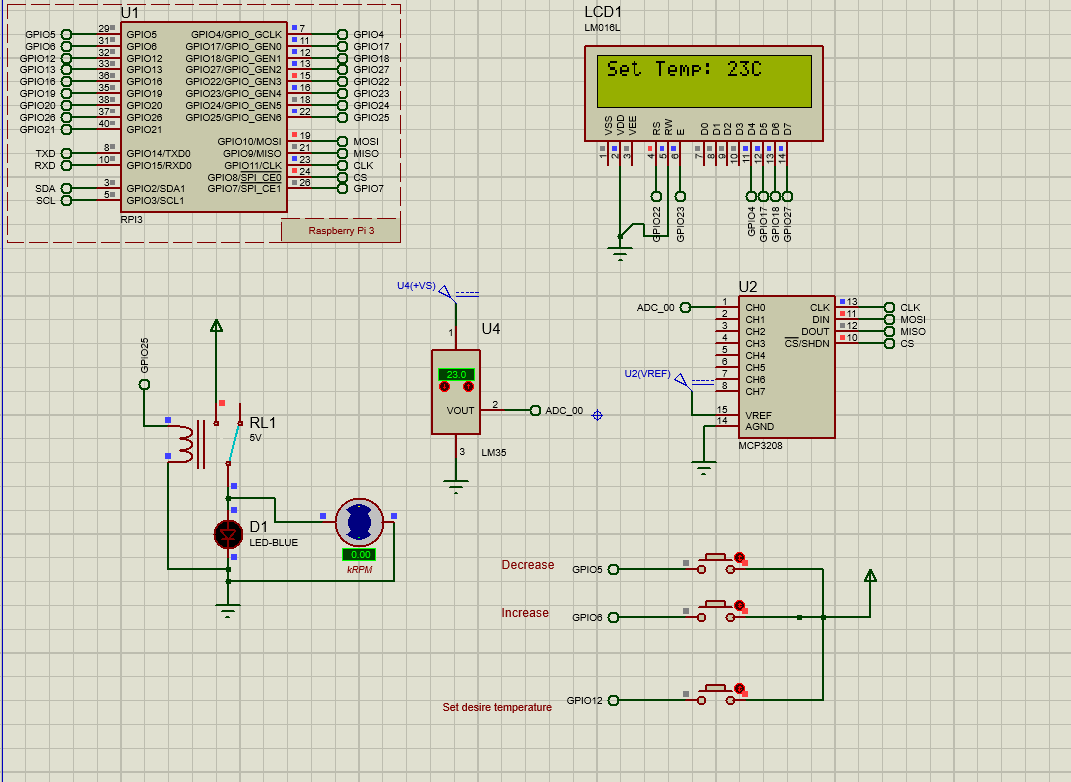Select the power arrow terminal beside the push buttons
This screenshot has width=1071, height=782.
(870, 576)
